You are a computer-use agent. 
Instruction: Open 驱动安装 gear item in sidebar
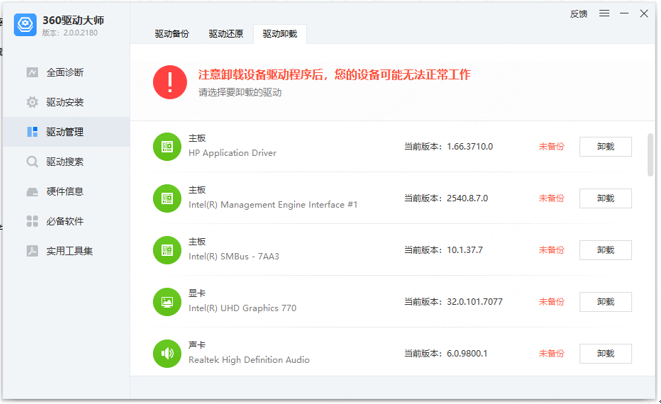[x=55, y=102]
